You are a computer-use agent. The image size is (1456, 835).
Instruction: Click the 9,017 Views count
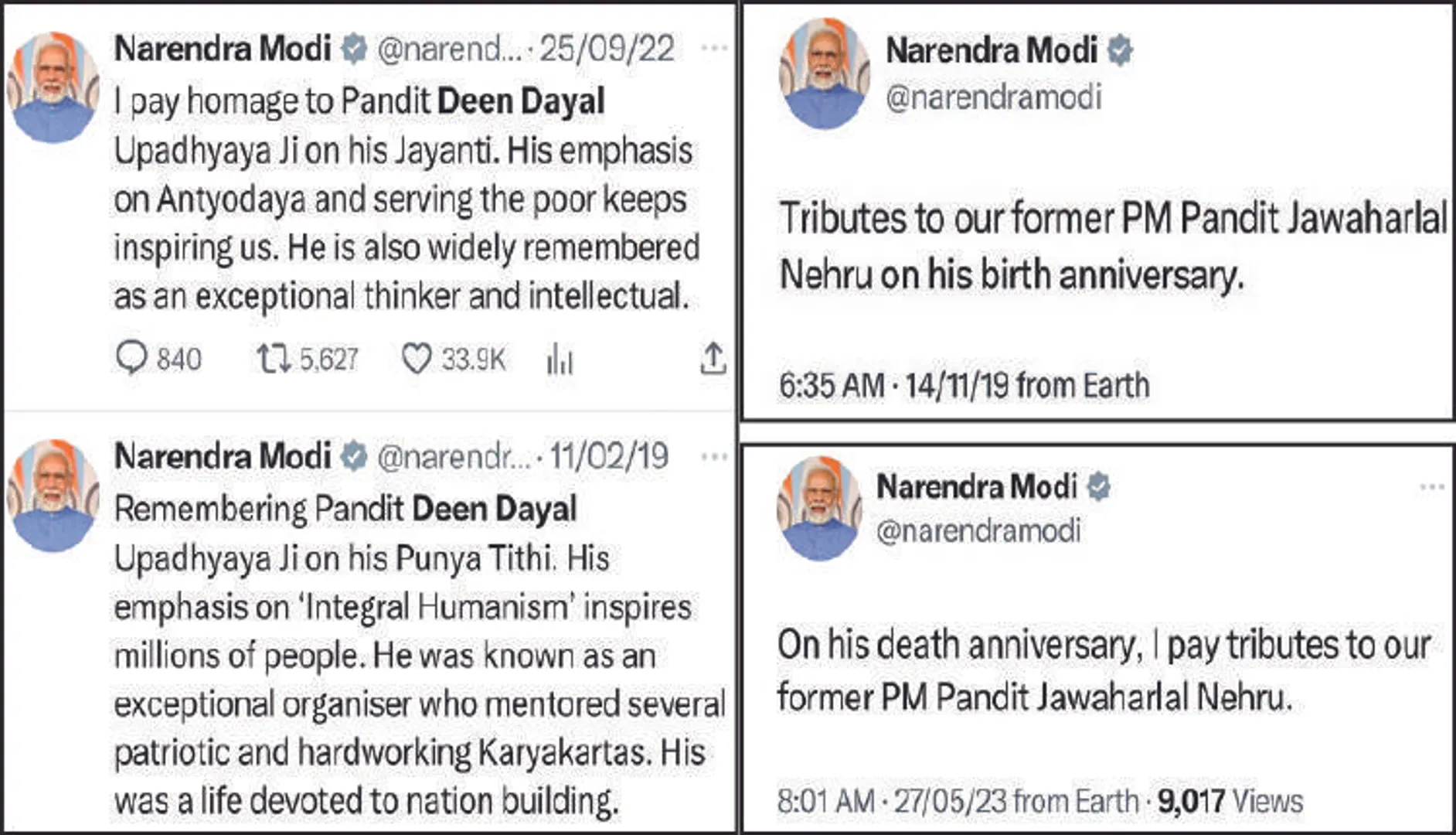1230,801
